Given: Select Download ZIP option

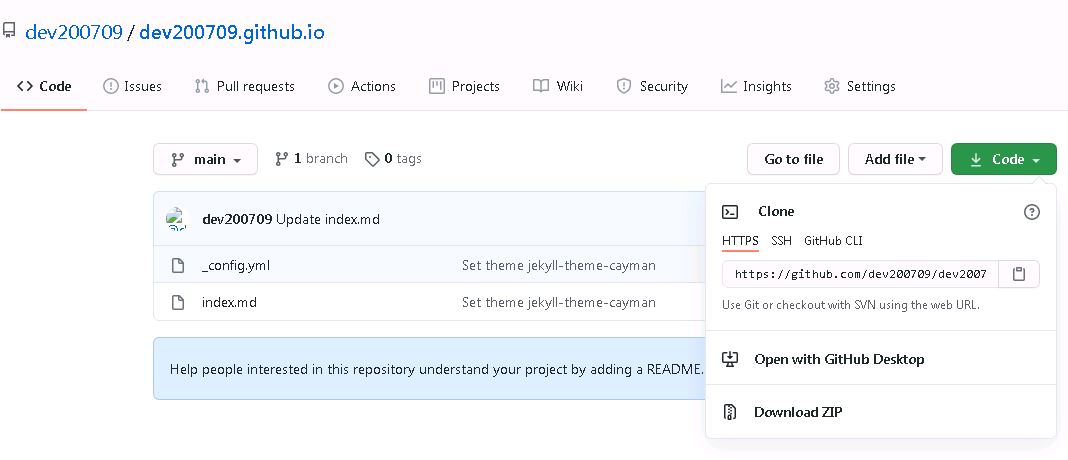Looking at the screenshot, I should [798, 412].
